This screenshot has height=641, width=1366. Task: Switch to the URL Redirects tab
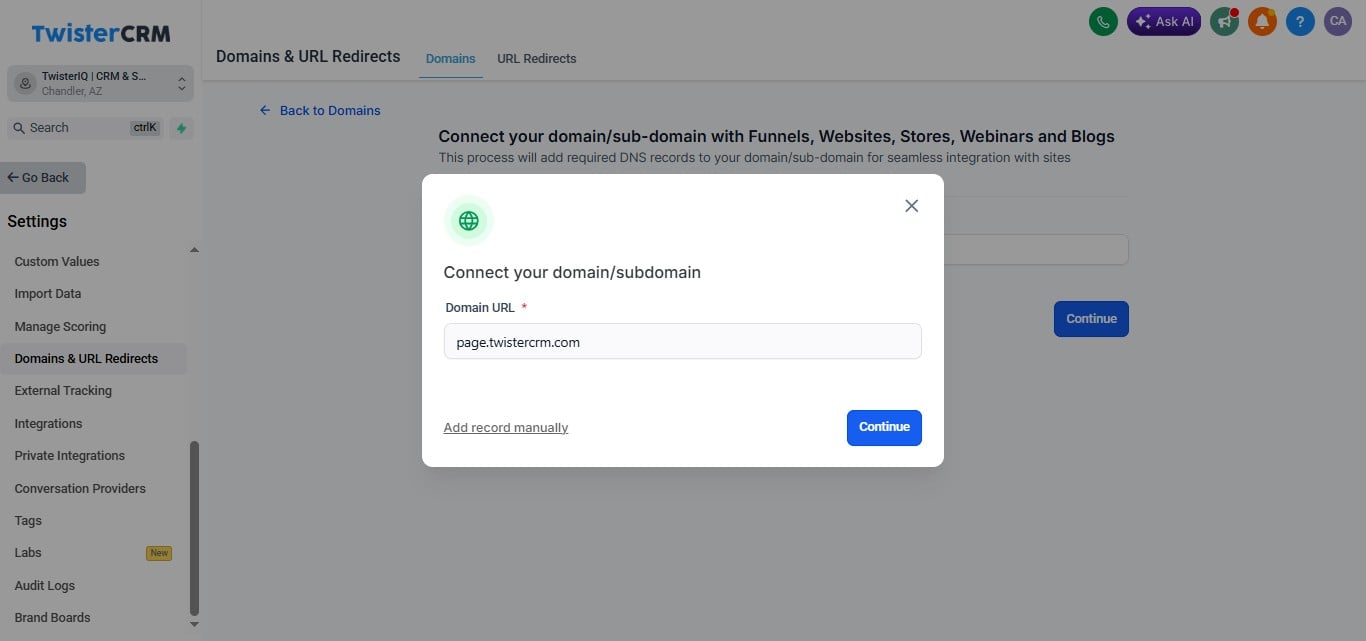pos(537,58)
